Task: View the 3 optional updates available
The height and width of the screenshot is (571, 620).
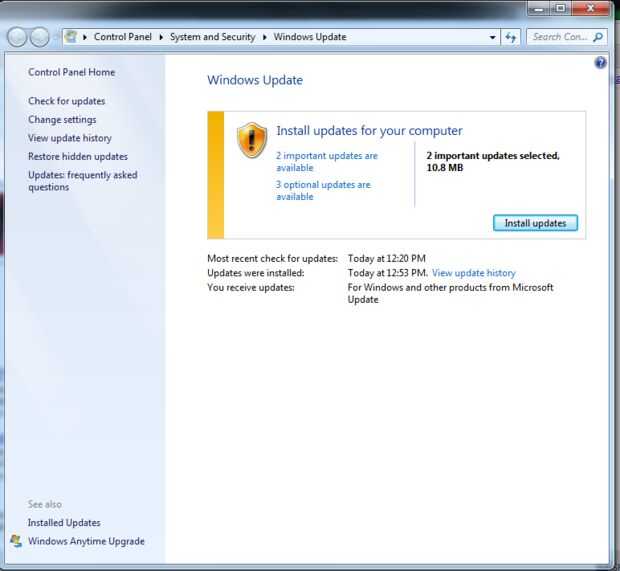Action: coord(323,191)
